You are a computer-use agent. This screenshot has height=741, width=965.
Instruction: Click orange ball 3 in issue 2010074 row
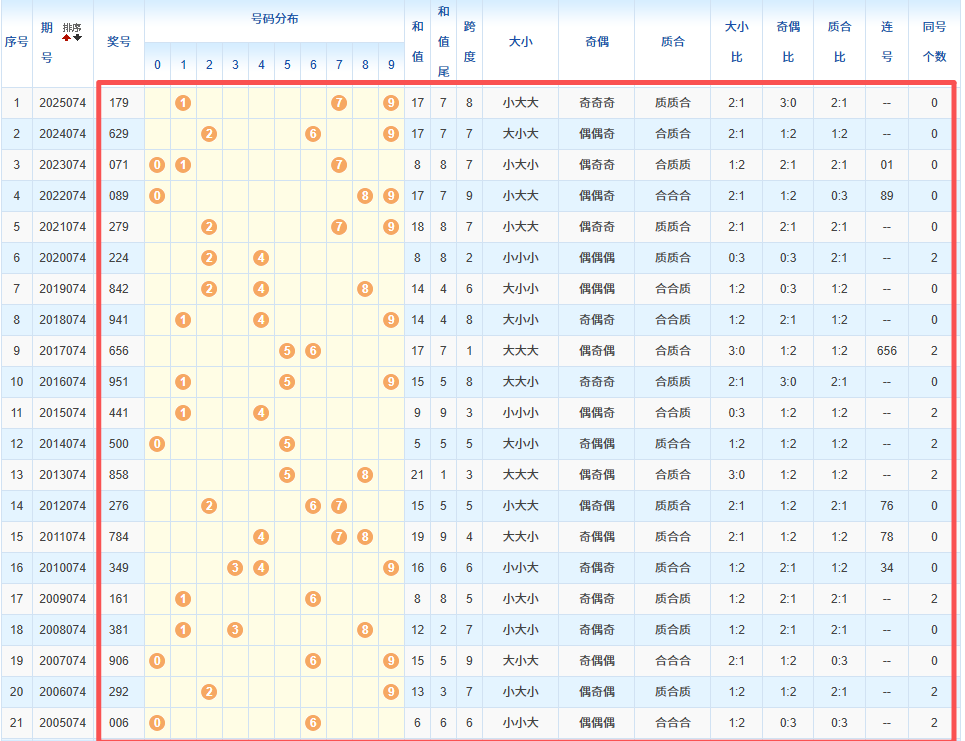[x=235, y=568]
